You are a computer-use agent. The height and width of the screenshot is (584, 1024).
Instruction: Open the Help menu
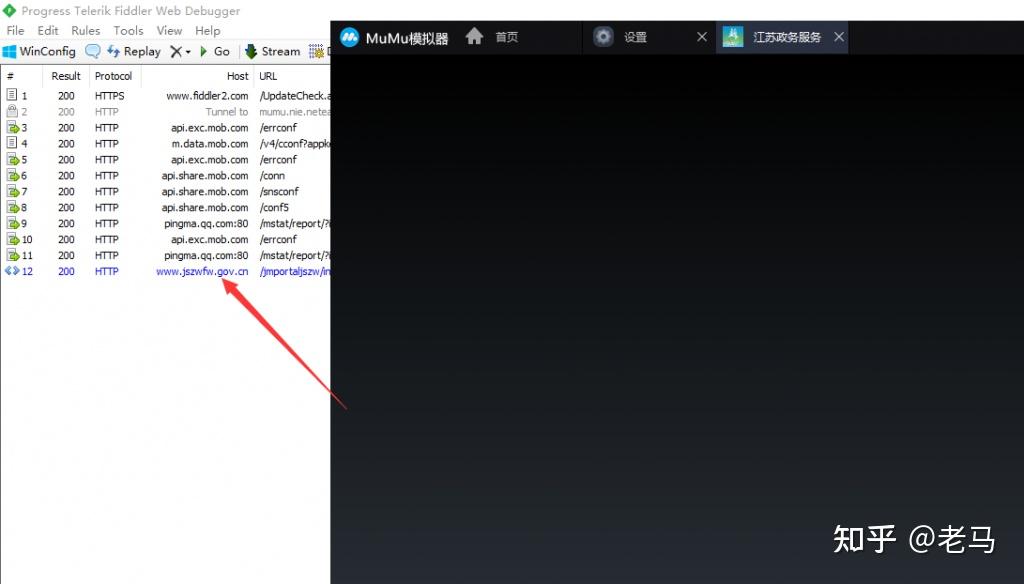click(x=207, y=31)
